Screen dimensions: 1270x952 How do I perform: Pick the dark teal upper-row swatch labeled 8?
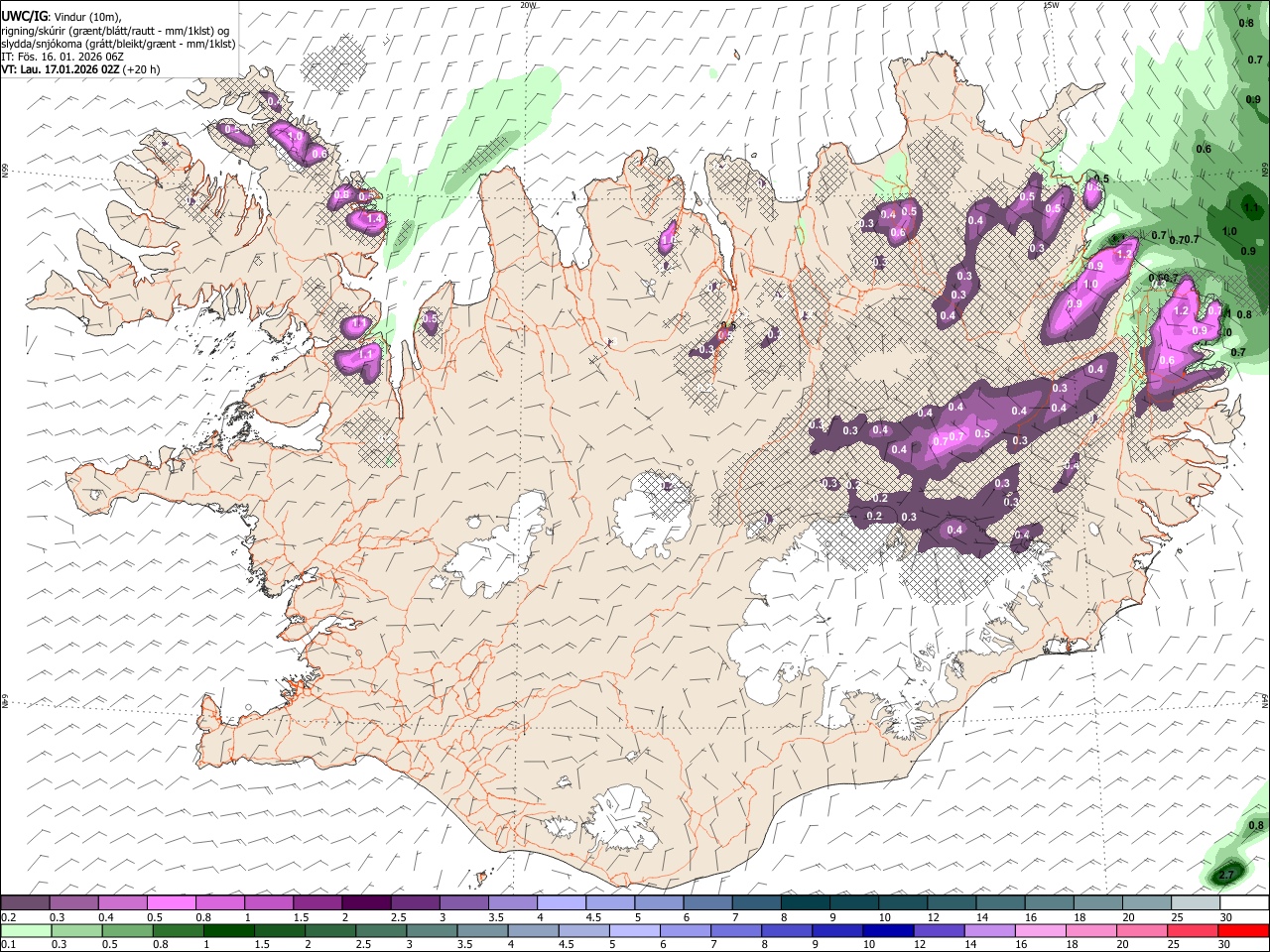coord(805,903)
